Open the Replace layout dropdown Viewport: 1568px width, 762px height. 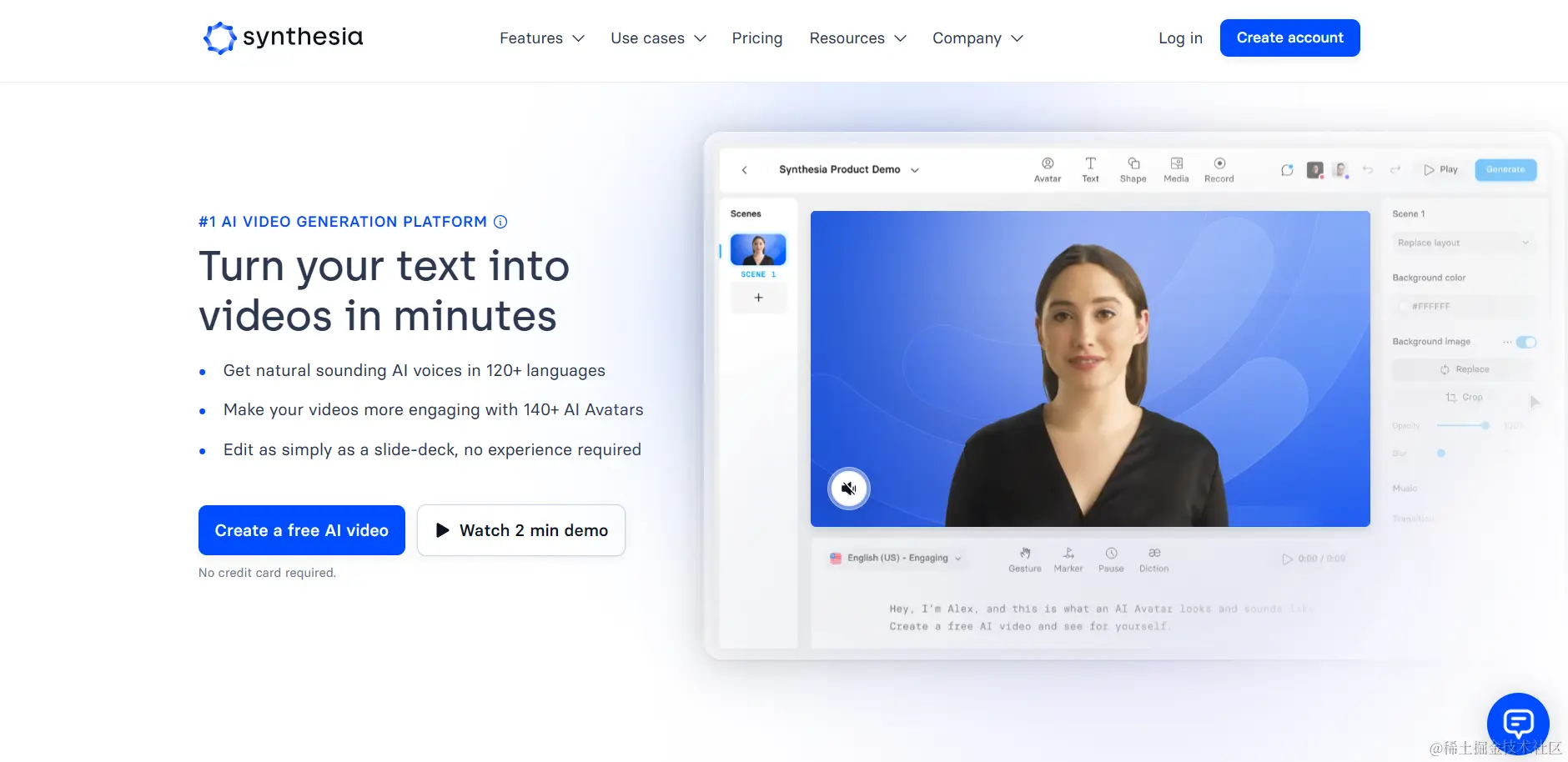[x=1464, y=243]
